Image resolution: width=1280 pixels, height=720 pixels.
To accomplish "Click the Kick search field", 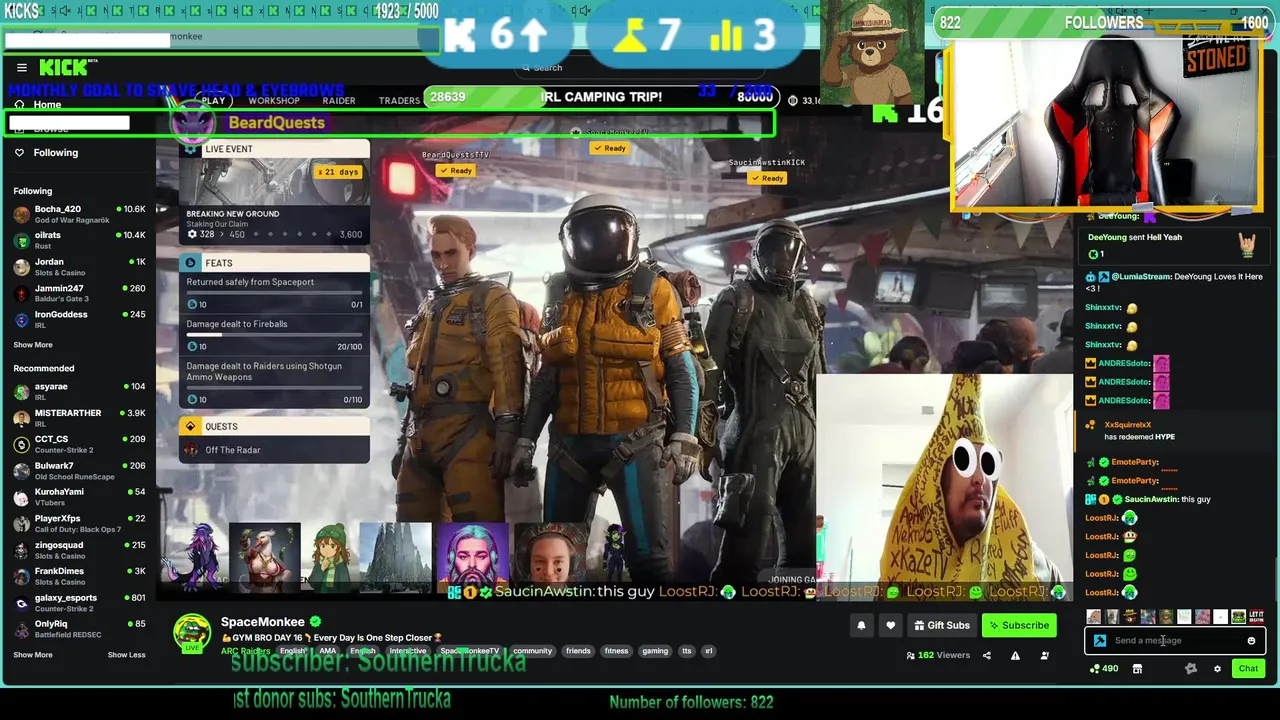I will click(x=640, y=68).
